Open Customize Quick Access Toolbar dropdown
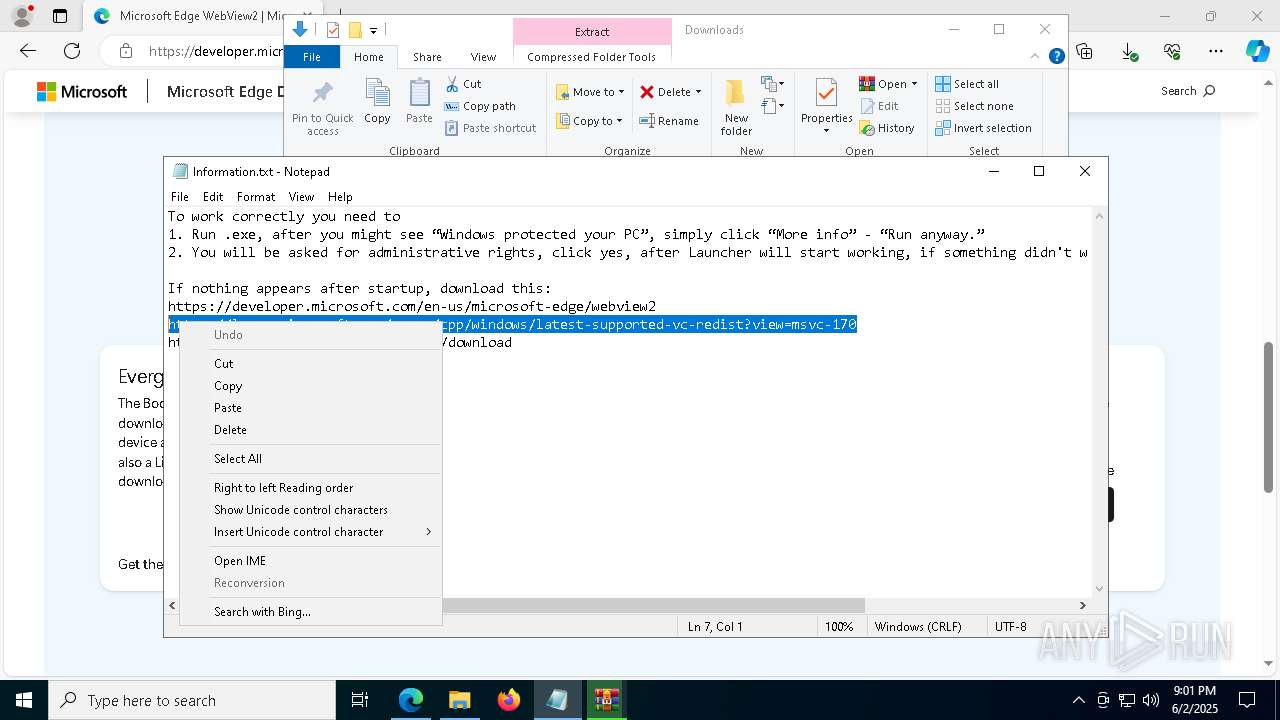This screenshot has height=720, width=1280. point(374,31)
